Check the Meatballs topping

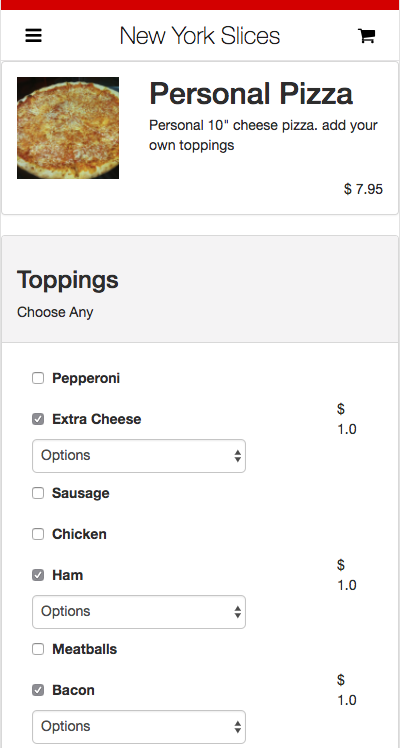(x=38, y=649)
